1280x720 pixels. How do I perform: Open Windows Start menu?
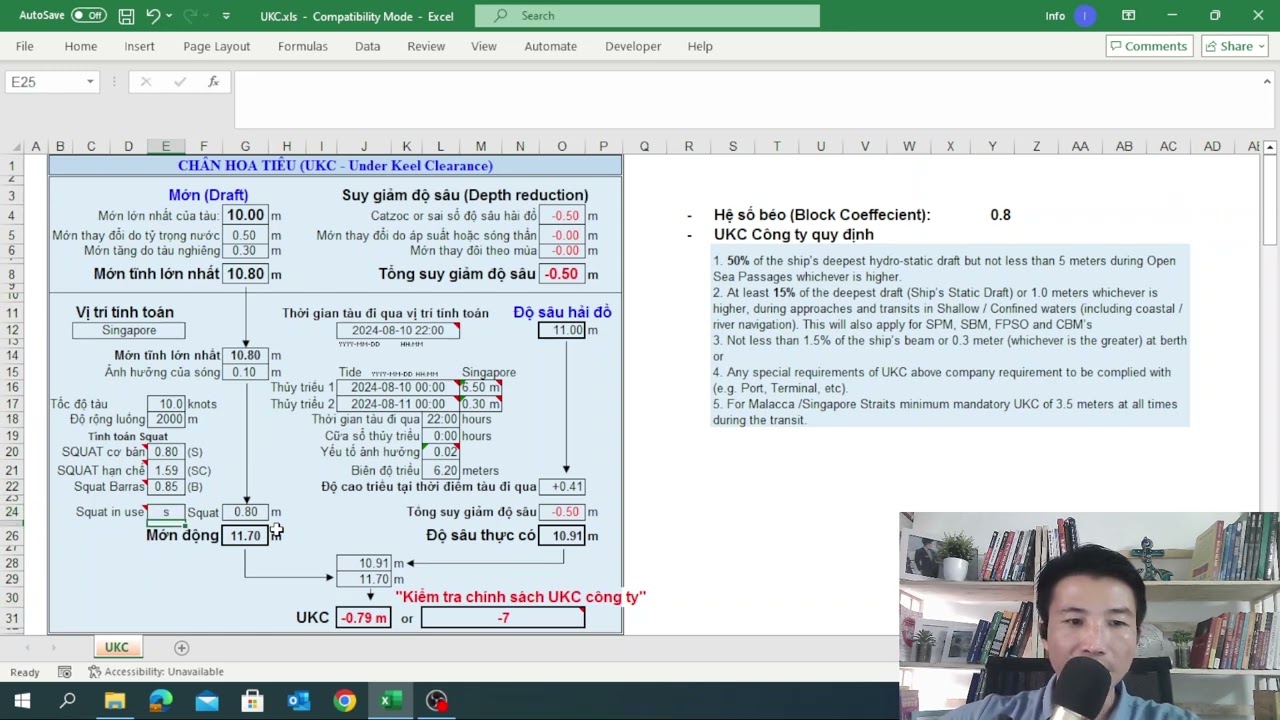coord(22,701)
